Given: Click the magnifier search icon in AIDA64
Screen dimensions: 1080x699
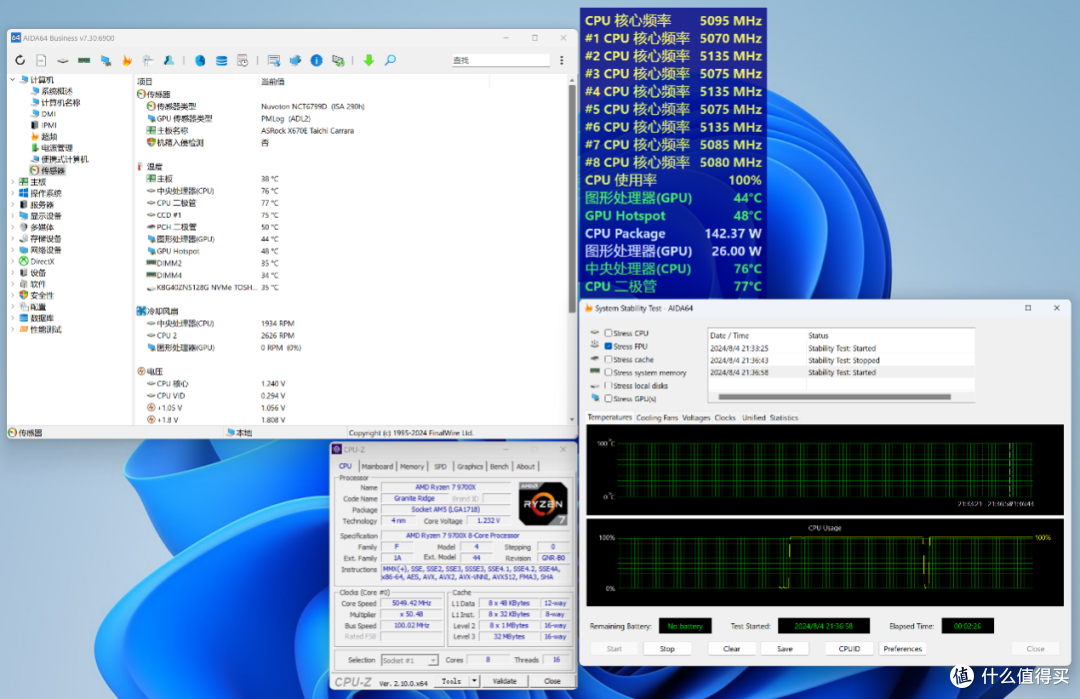Looking at the screenshot, I should 391,61.
